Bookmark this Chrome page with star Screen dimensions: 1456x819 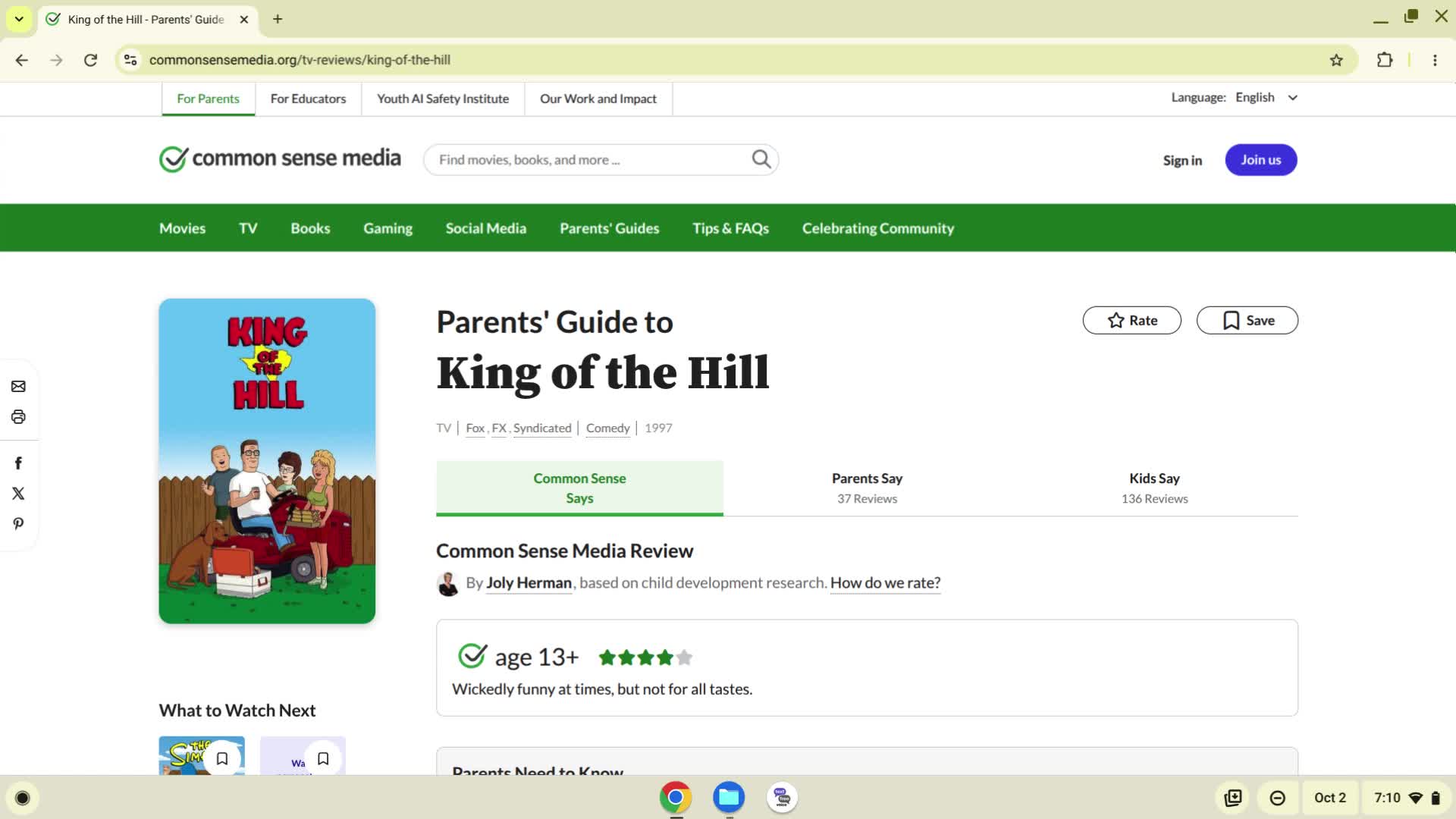[x=1336, y=60]
